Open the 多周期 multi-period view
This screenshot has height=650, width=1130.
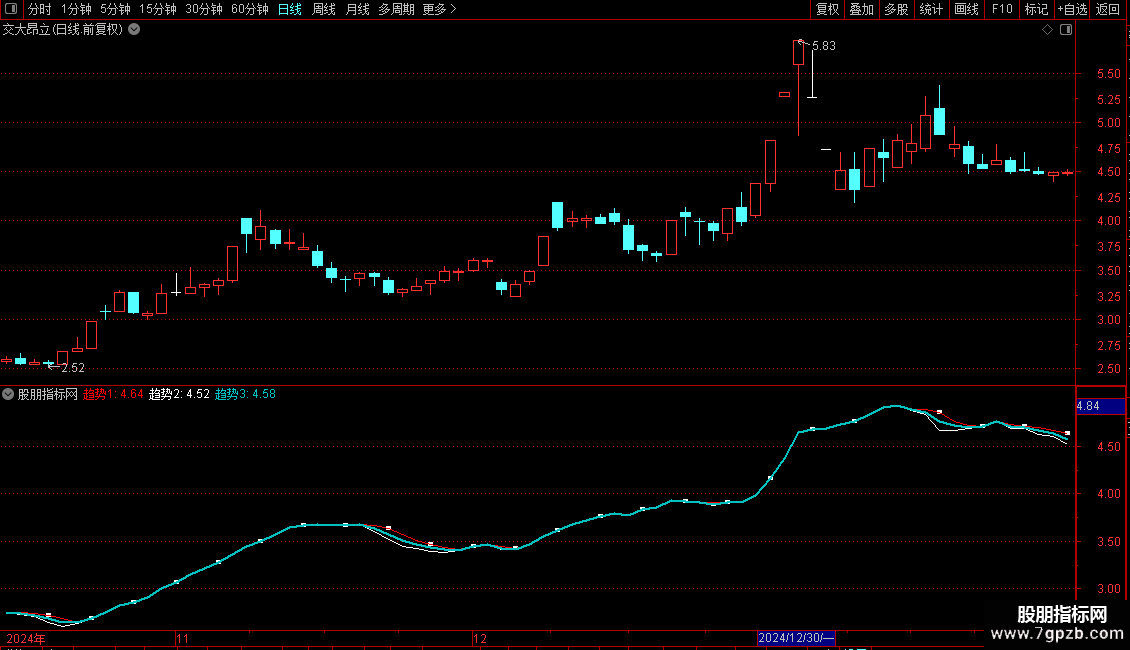click(396, 9)
